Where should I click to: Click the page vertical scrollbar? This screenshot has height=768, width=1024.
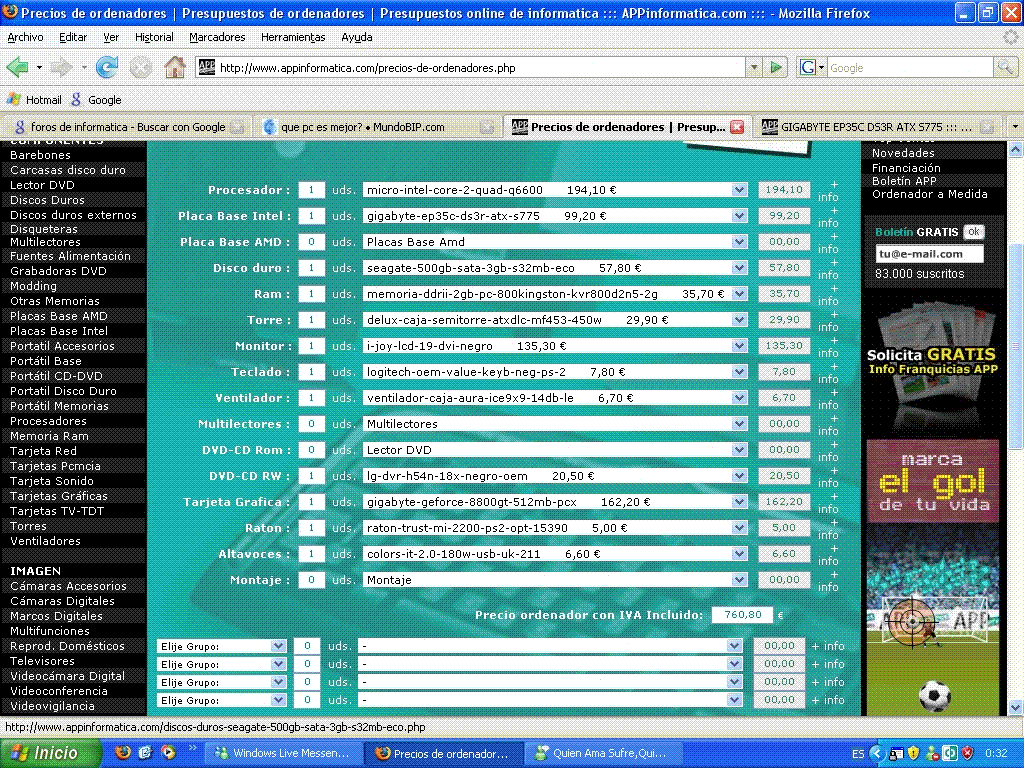point(1015,346)
